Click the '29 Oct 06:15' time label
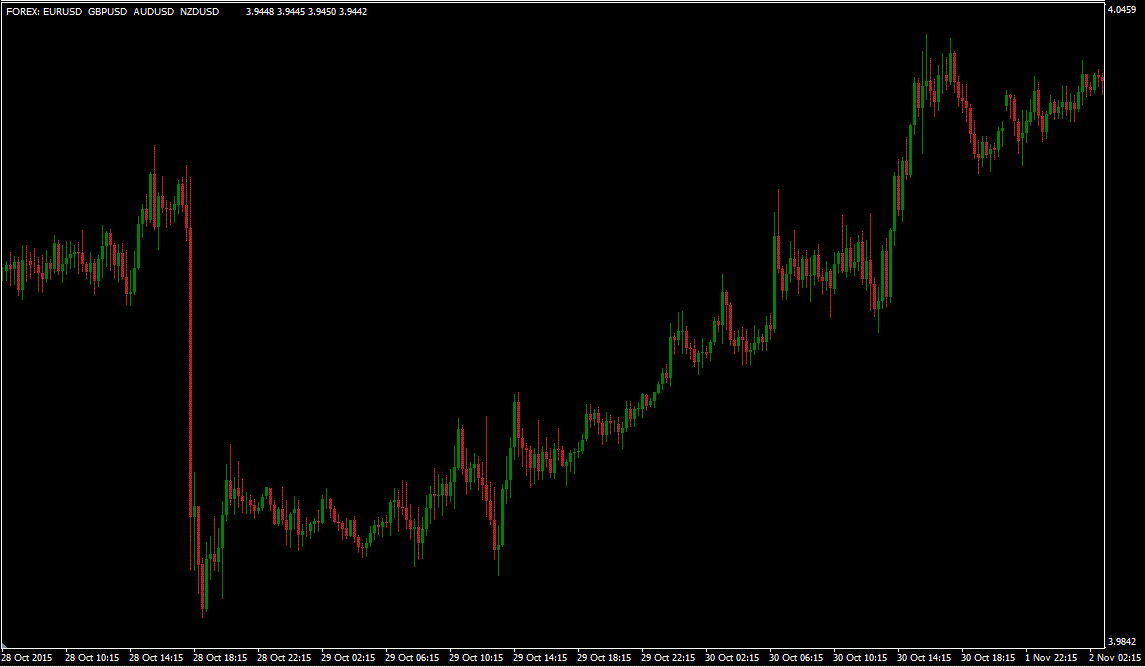1145x667 pixels. pos(413,658)
